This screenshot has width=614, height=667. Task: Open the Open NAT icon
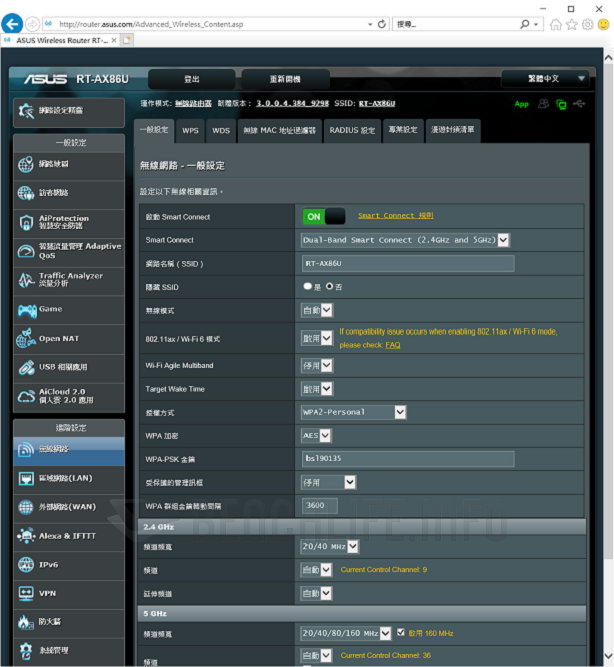[x=26, y=339]
